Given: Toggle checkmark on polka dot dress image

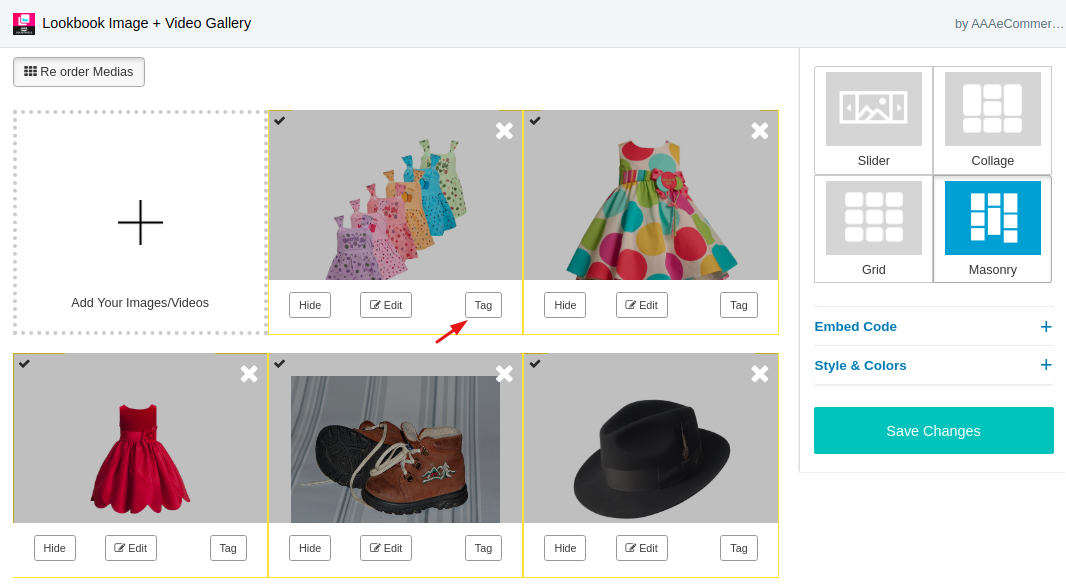Looking at the screenshot, I should tap(535, 120).
